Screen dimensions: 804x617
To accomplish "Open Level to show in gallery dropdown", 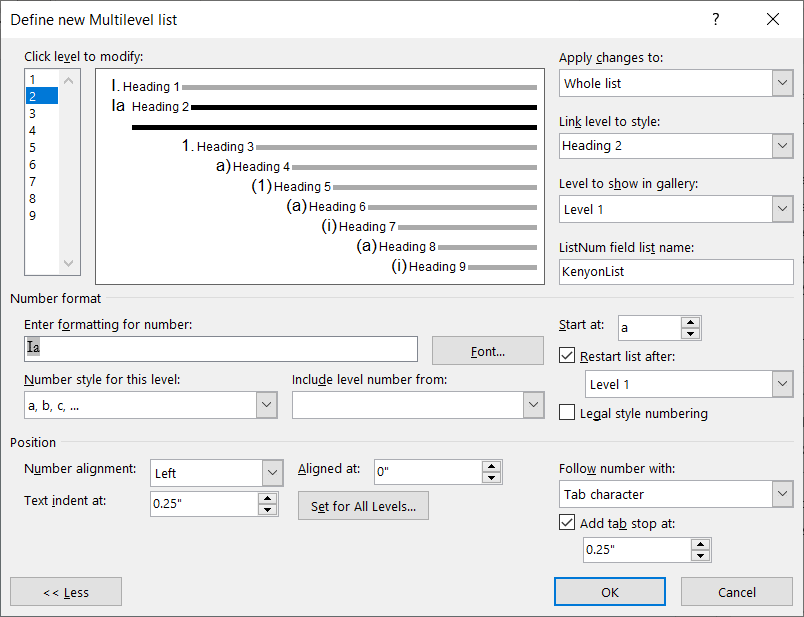I will pyautogui.click(x=782, y=209).
